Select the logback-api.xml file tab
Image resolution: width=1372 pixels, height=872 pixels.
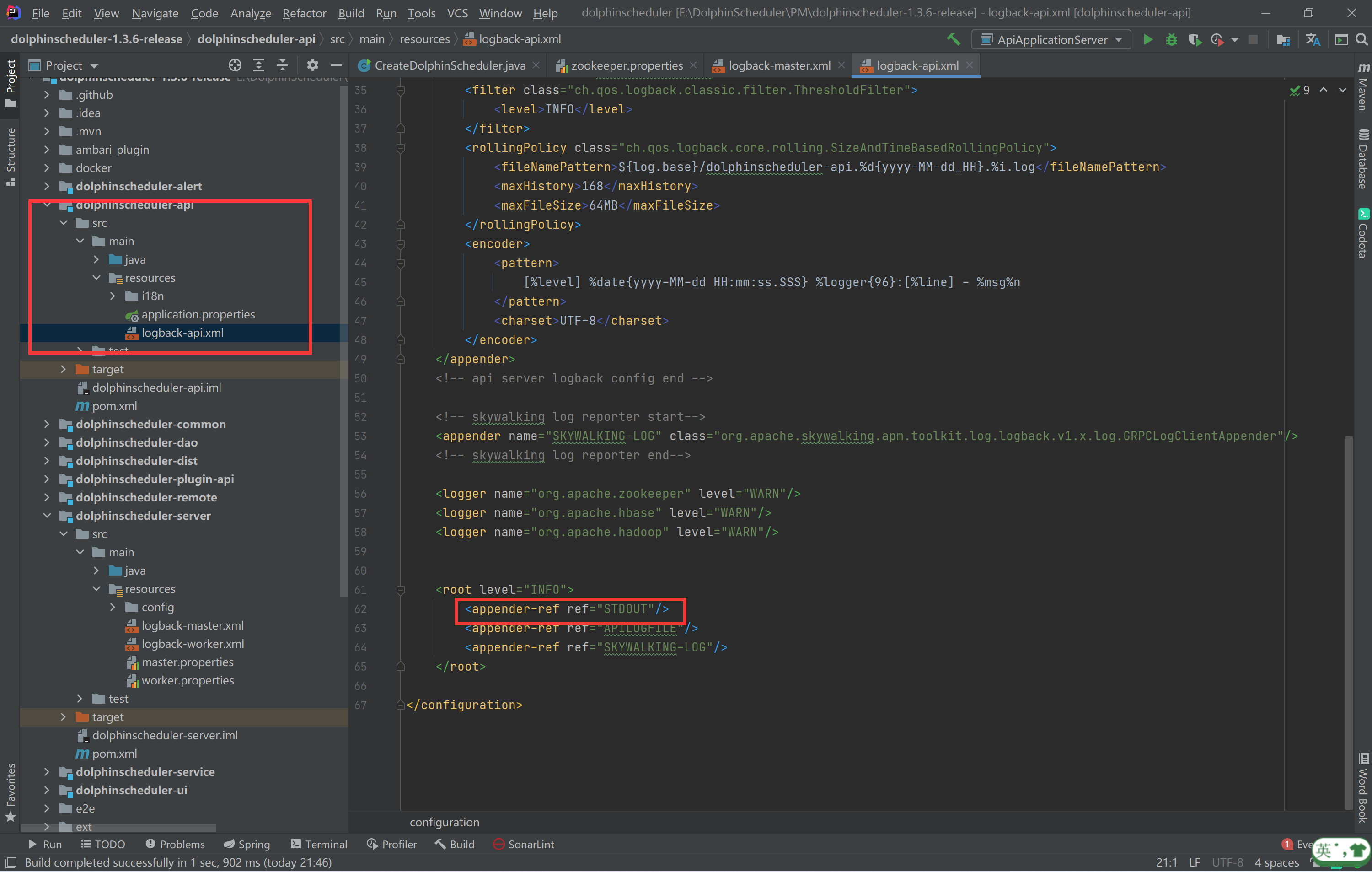pos(909,65)
